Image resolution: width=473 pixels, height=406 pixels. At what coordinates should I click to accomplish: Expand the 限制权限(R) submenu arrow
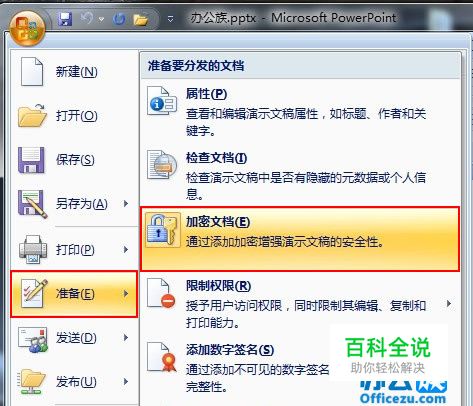click(x=449, y=304)
